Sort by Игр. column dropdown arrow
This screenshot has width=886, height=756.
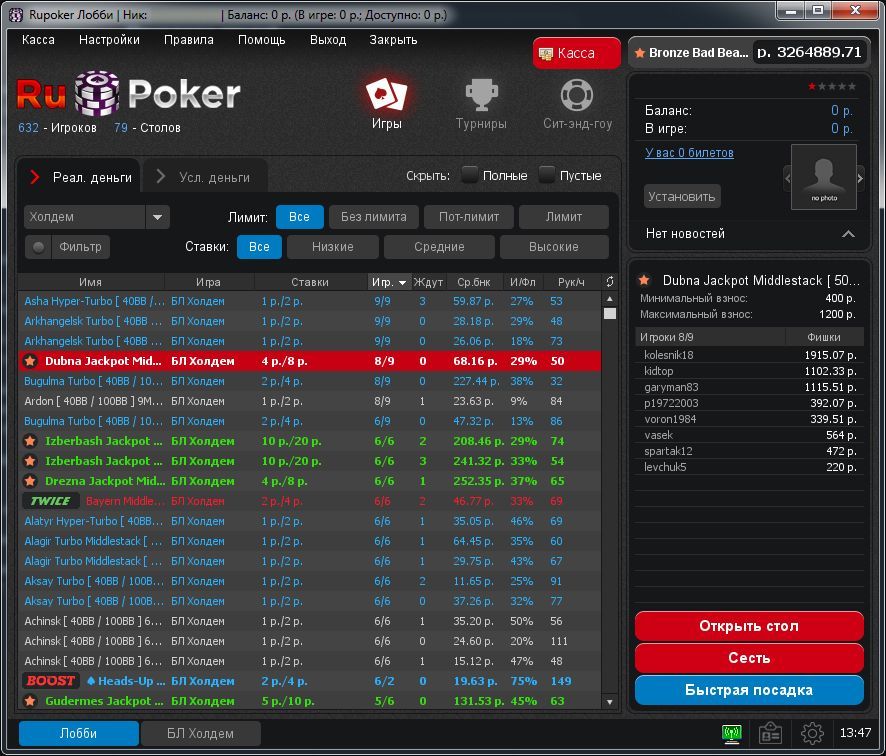tap(403, 283)
